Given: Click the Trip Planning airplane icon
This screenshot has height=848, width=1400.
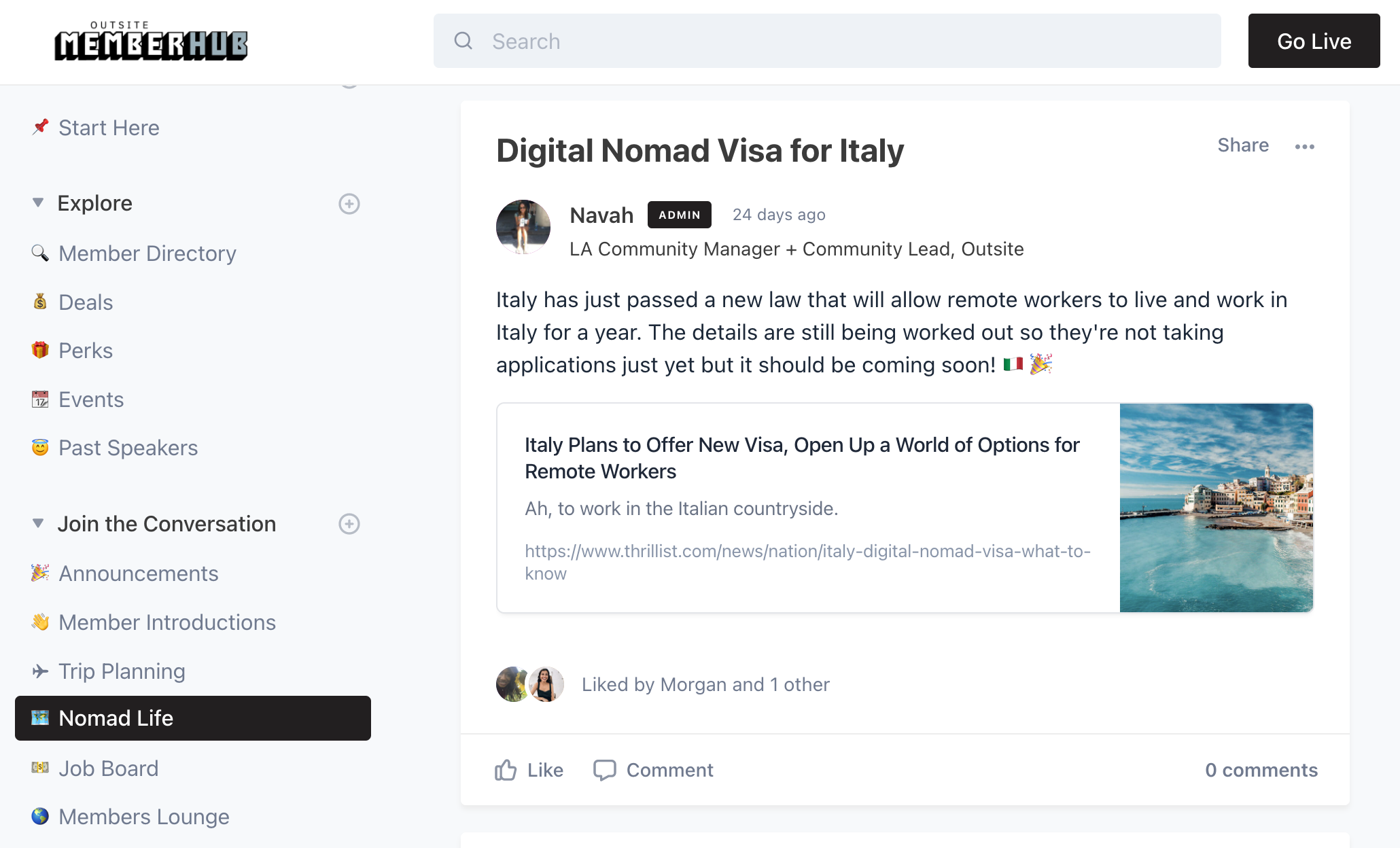Looking at the screenshot, I should [x=40, y=671].
